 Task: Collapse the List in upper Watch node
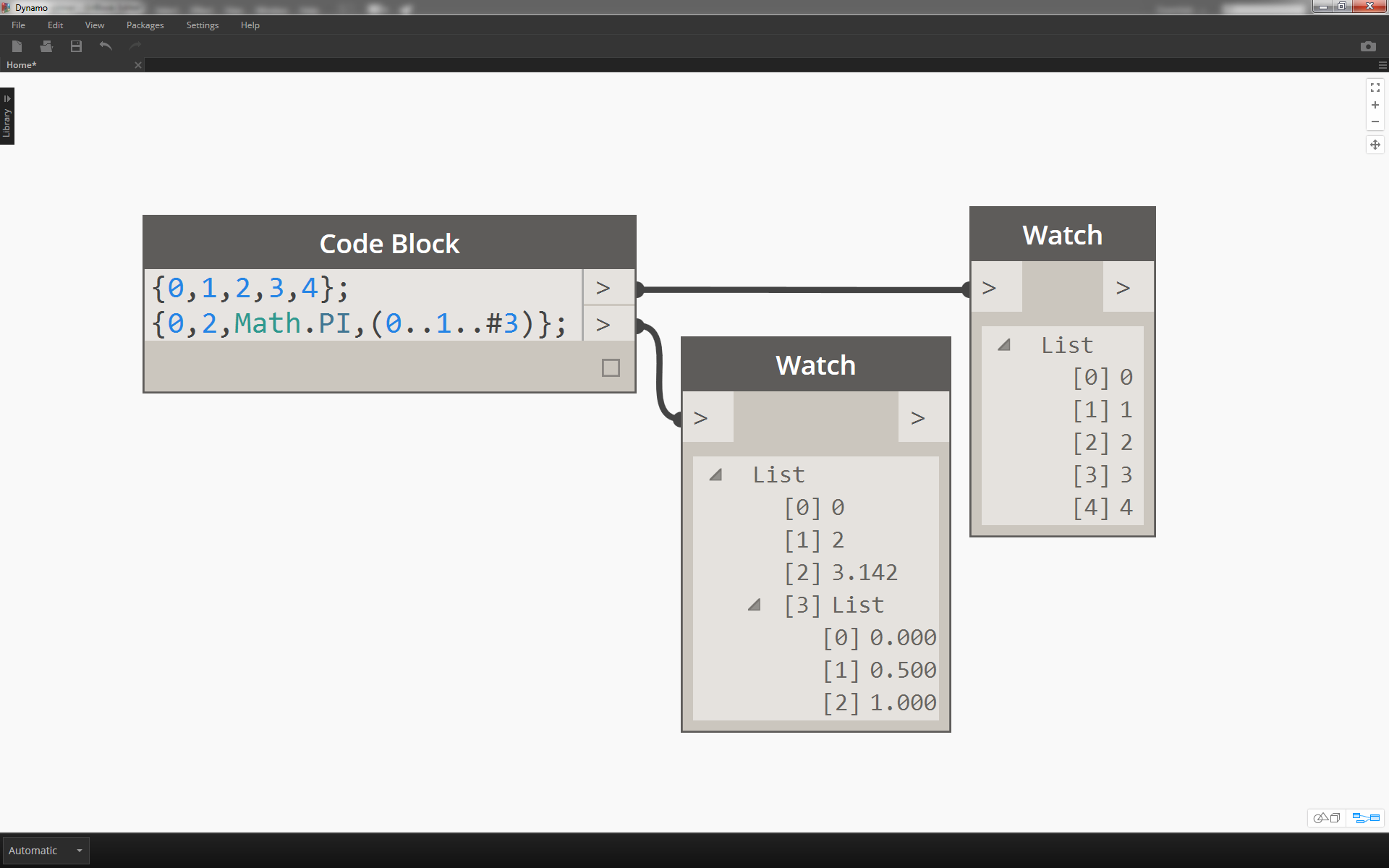[1003, 345]
